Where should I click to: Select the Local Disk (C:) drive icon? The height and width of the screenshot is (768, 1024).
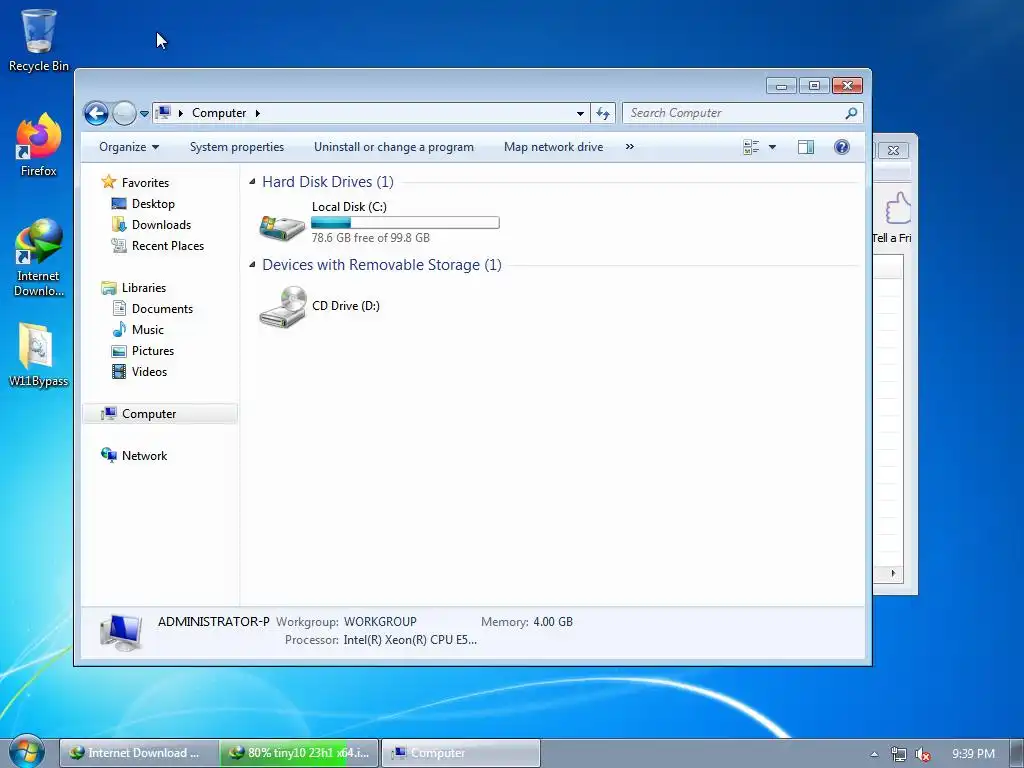coord(282,227)
